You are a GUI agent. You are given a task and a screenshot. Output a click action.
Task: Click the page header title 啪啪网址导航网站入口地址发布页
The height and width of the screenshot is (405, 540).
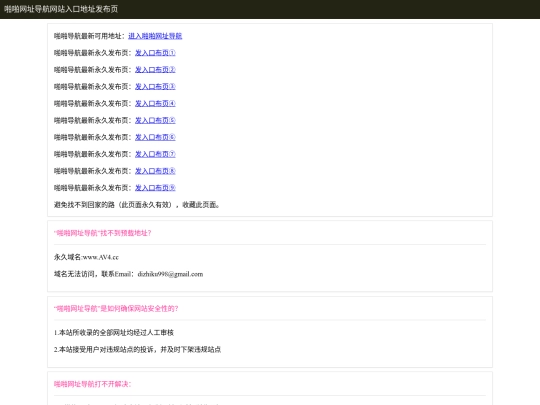coord(61,9)
